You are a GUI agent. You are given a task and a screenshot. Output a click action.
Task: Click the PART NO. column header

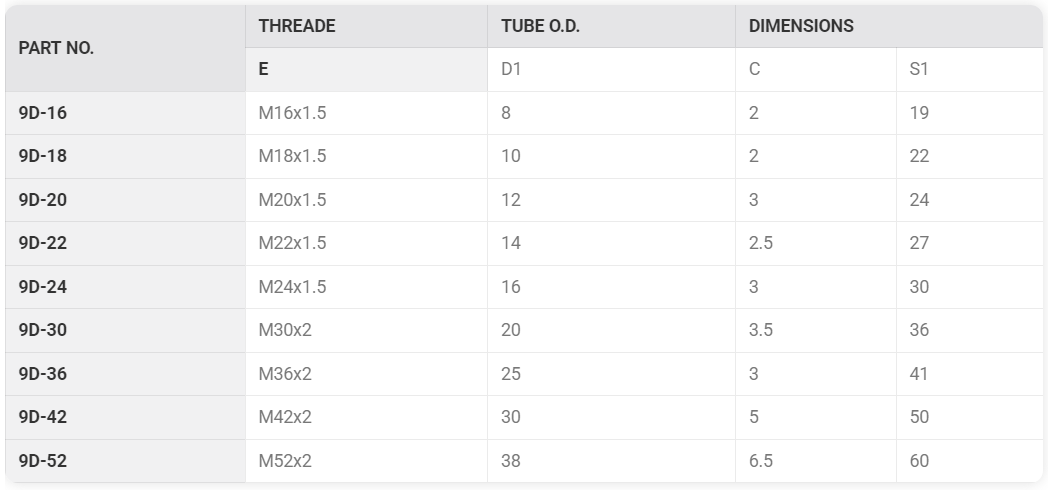[x=125, y=48]
